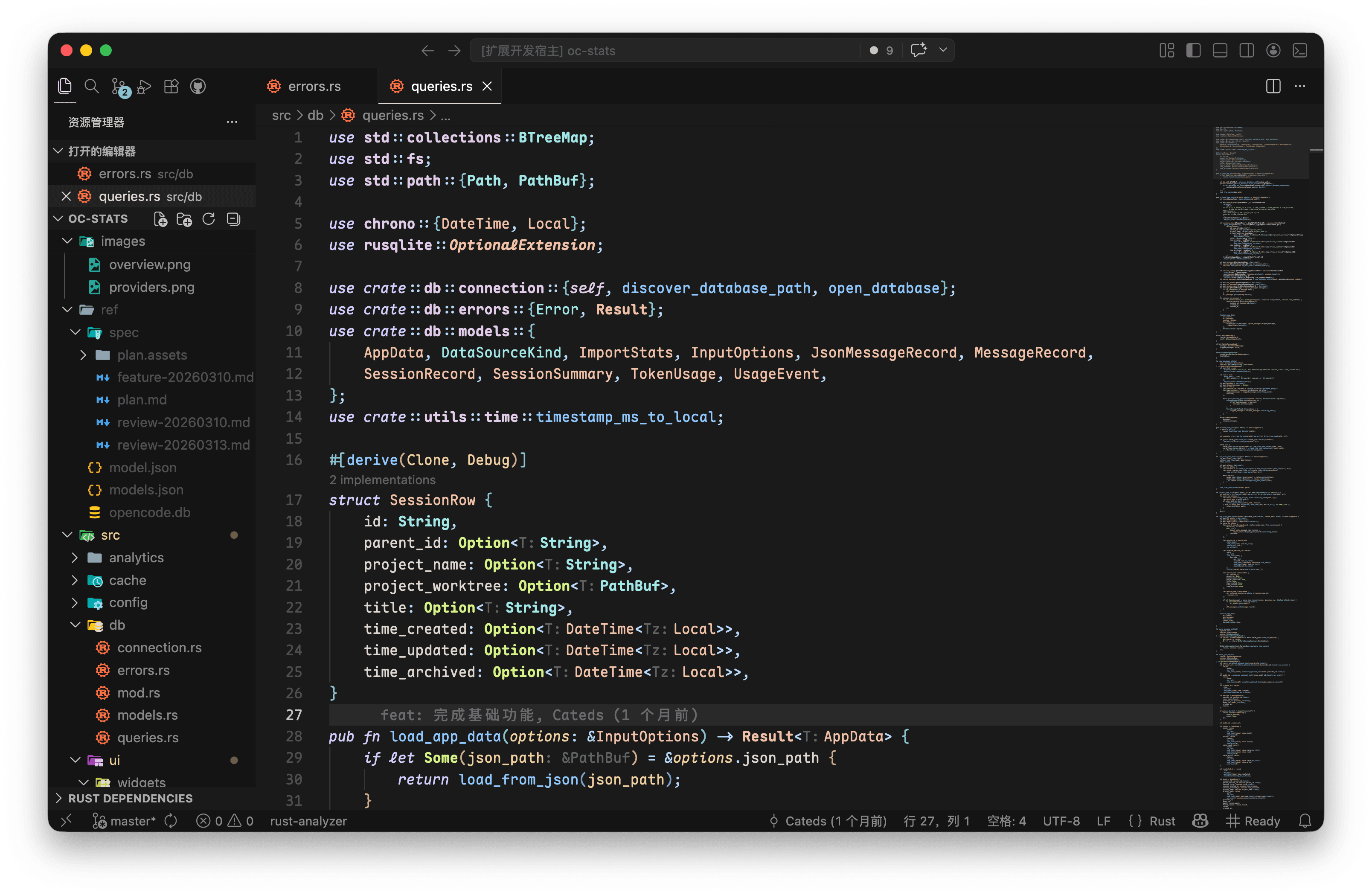The width and height of the screenshot is (1372, 895).
Task: Toggle the bottom panel visibility
Action: click(1220, 51)
